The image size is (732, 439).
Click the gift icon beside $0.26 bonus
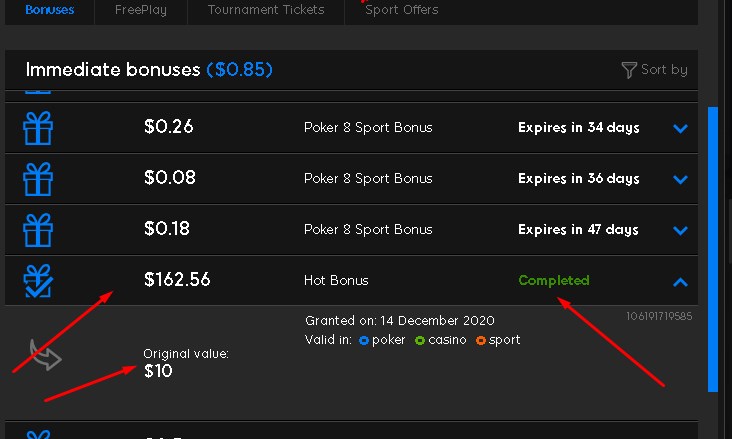click(38, 128)
